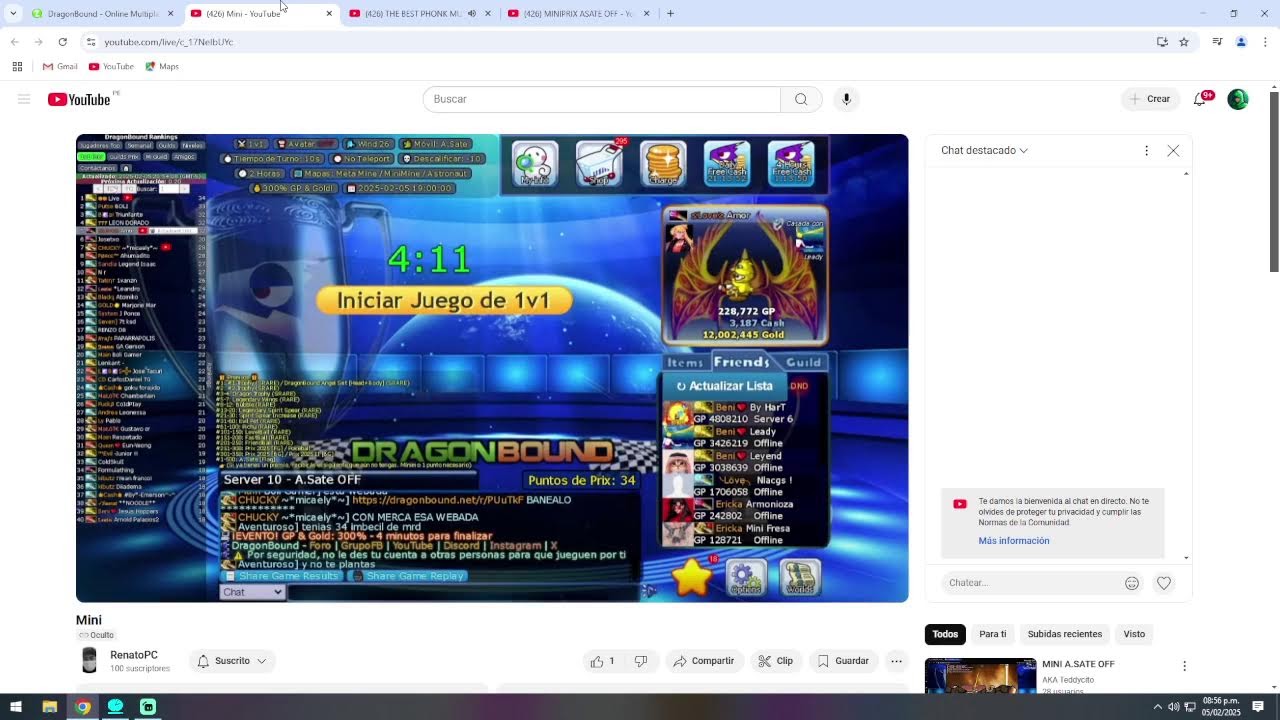Click the Chrome icon in the taskbar
The height and width of the screenshot is (720, 1280).
[82, 707]
